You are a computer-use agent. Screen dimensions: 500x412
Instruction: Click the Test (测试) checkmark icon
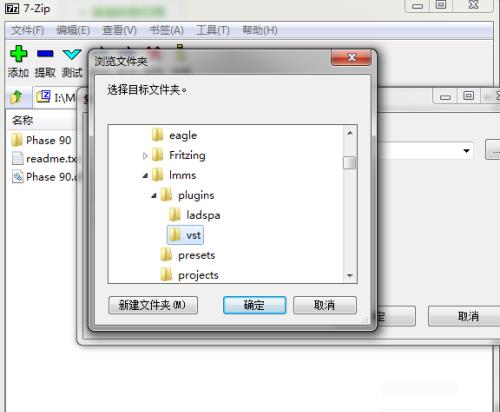pos(72,54)
